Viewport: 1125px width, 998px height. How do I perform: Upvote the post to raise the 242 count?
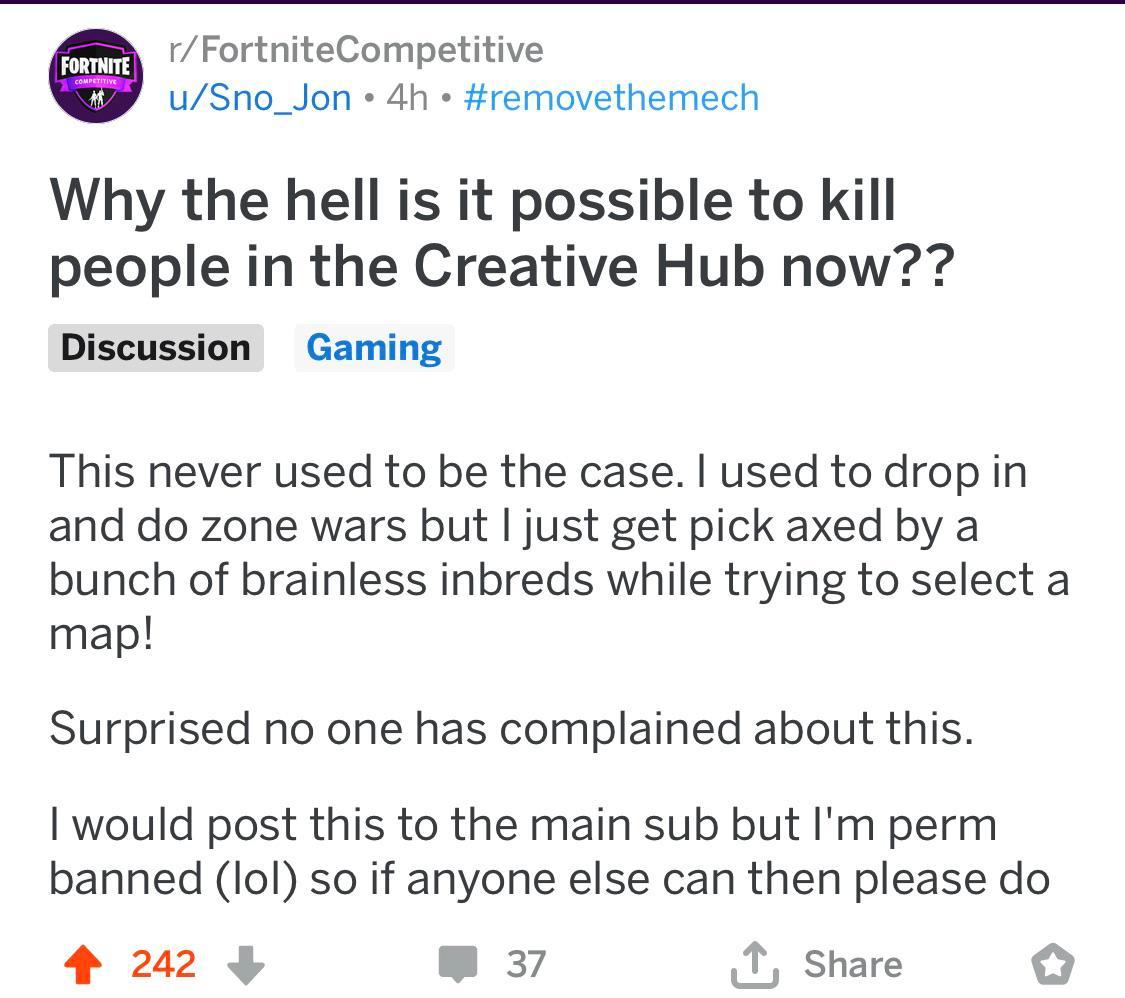click(84, 964)
